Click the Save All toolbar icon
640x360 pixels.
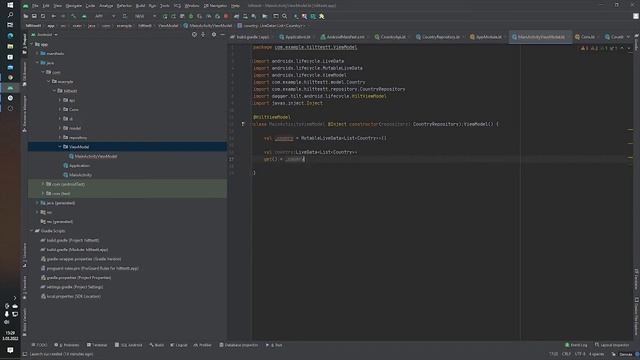(x=34, y=16)
